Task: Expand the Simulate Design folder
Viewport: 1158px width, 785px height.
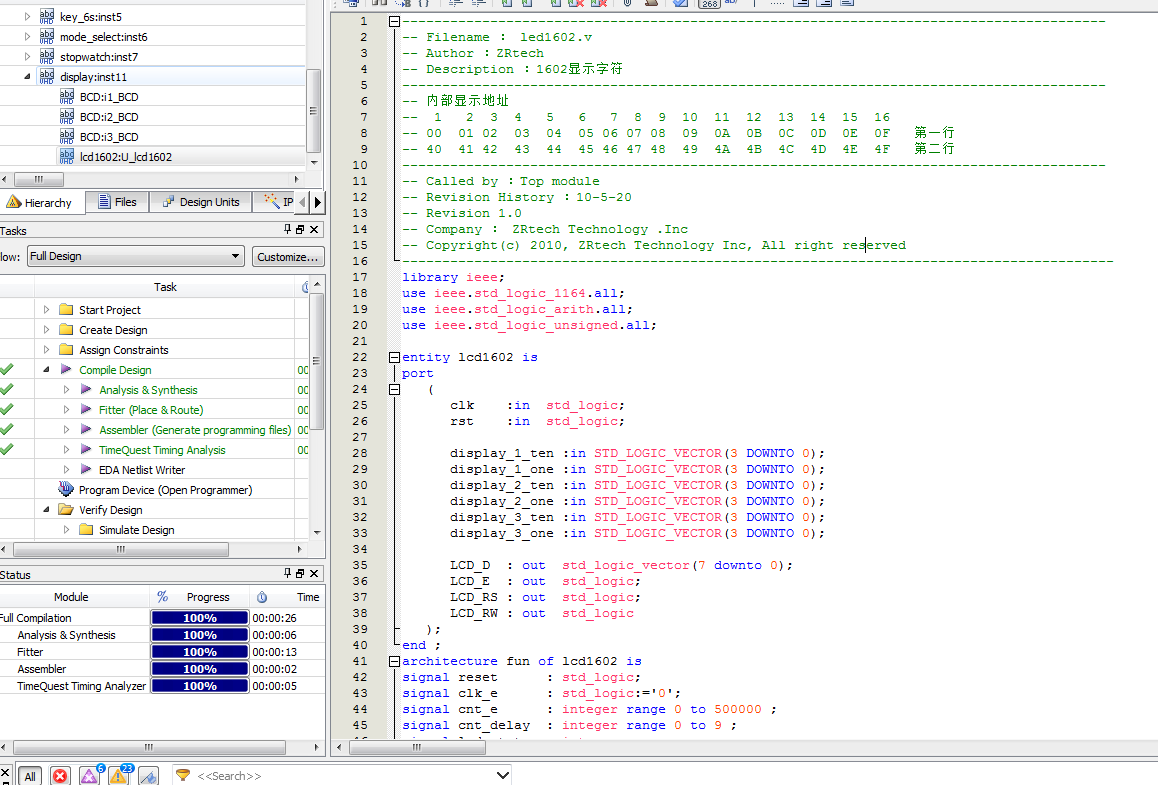Action: [x=66, y=529]
